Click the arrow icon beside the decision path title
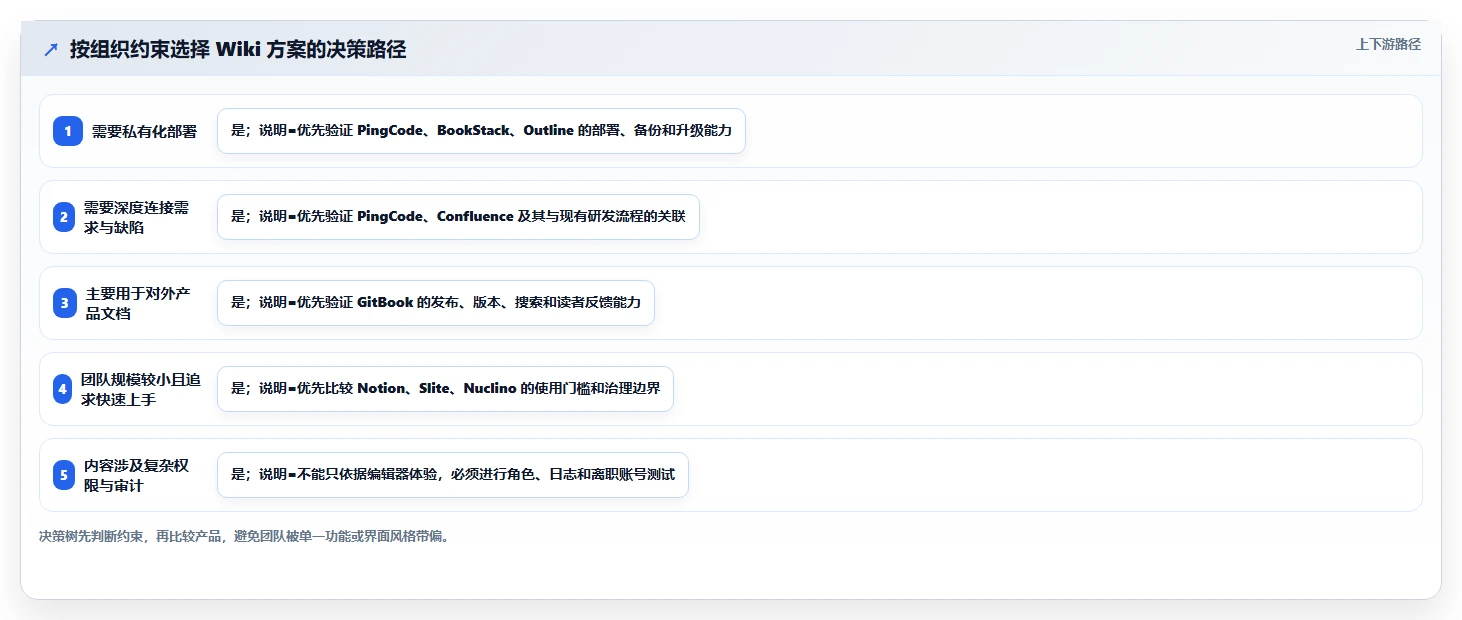1462x620 pixels. click(51, 50)
